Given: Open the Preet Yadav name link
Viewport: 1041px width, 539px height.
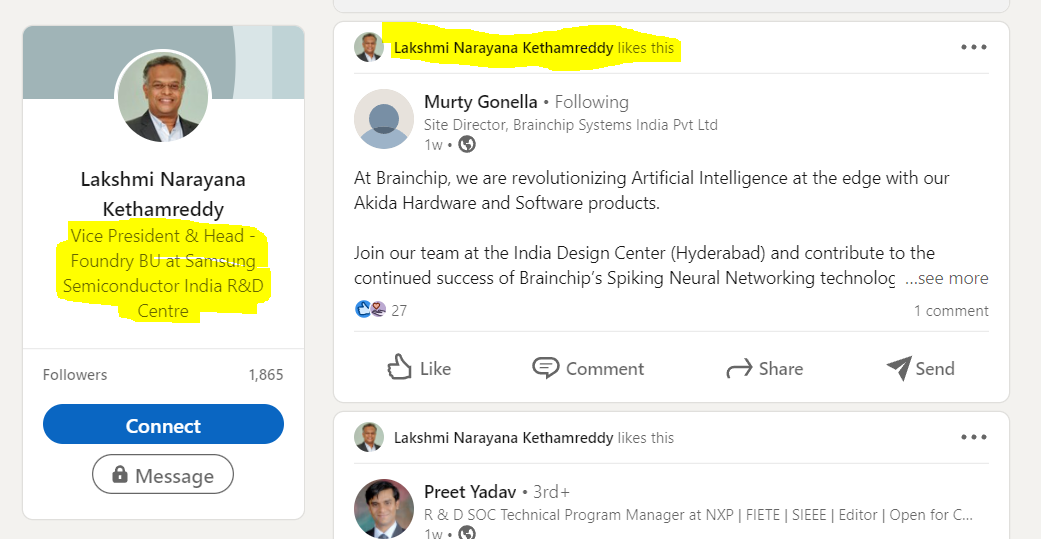Looking at the screenshot, I should [470, 492].
